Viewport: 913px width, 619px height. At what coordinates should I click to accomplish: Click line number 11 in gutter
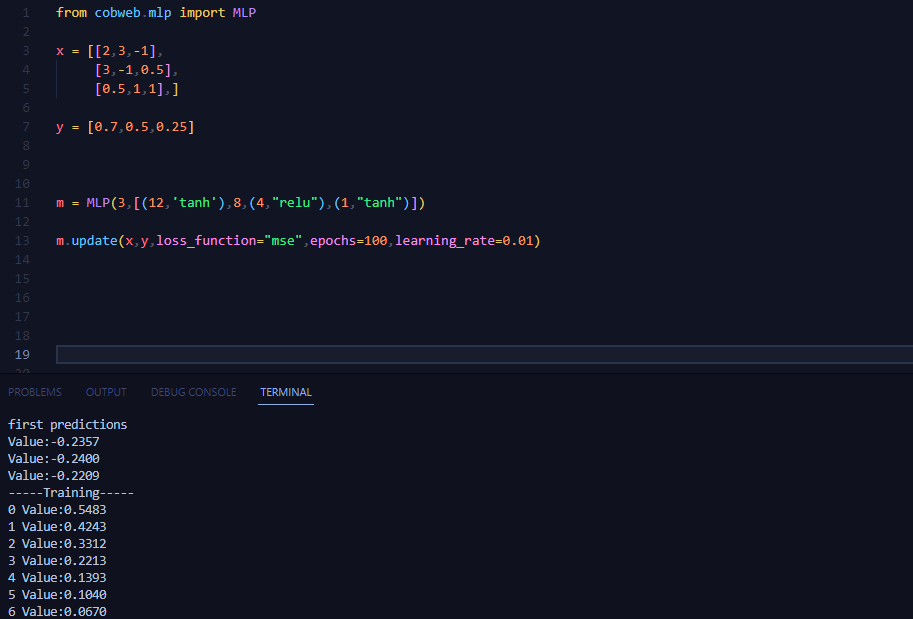(22, 203)
